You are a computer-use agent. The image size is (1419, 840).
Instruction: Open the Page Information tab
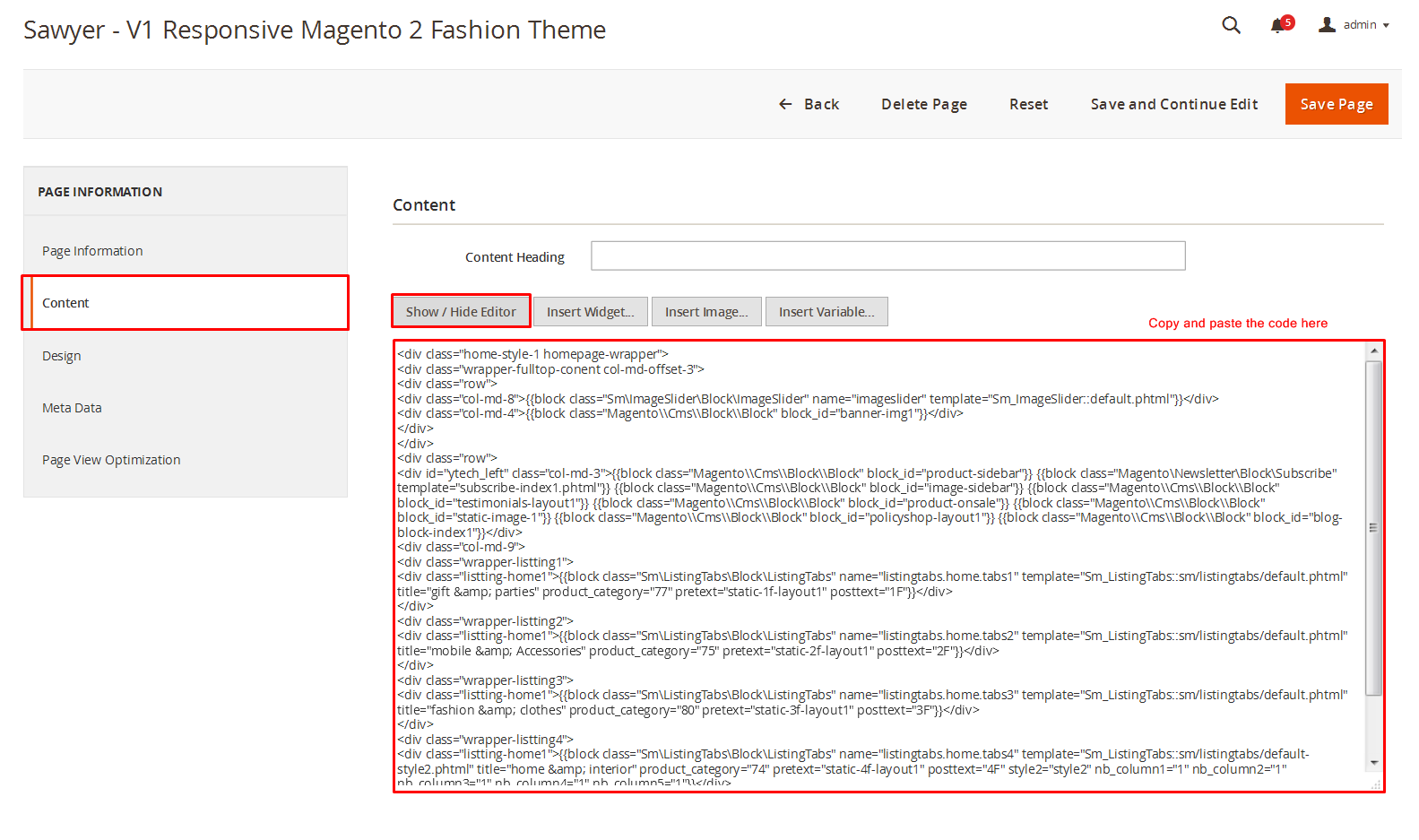(185, 251)
